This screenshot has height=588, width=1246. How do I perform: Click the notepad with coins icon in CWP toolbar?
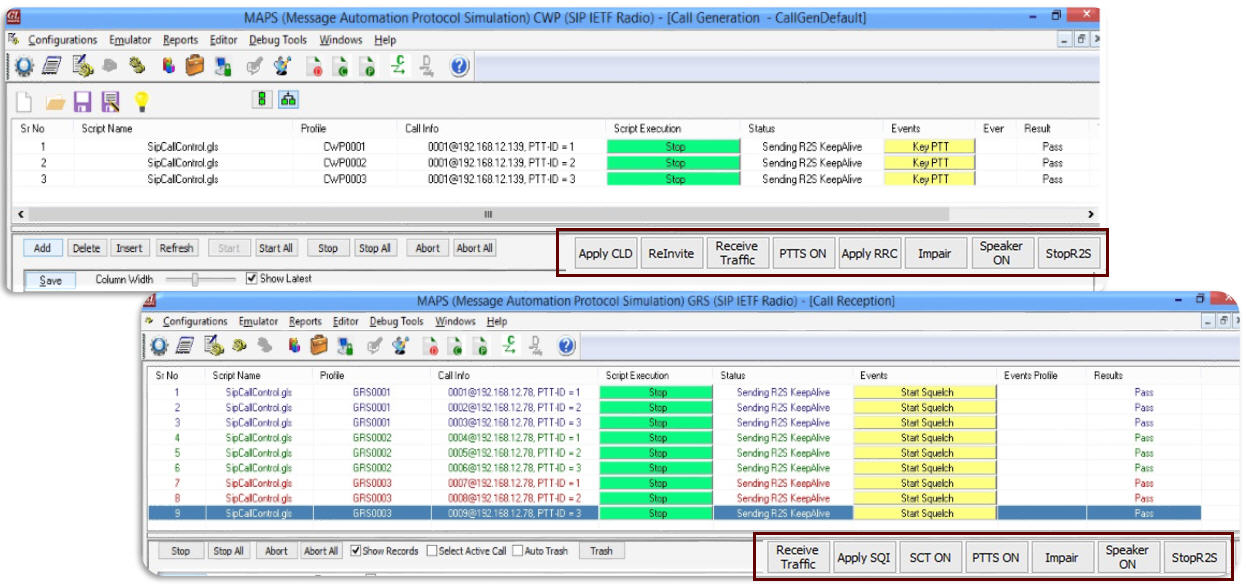tap(81, 67)
